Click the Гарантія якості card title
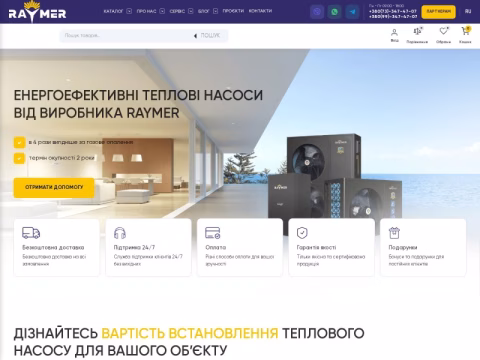Image resolution: width=480 pixels, height=360 pixels. click(x=316, y=247)
